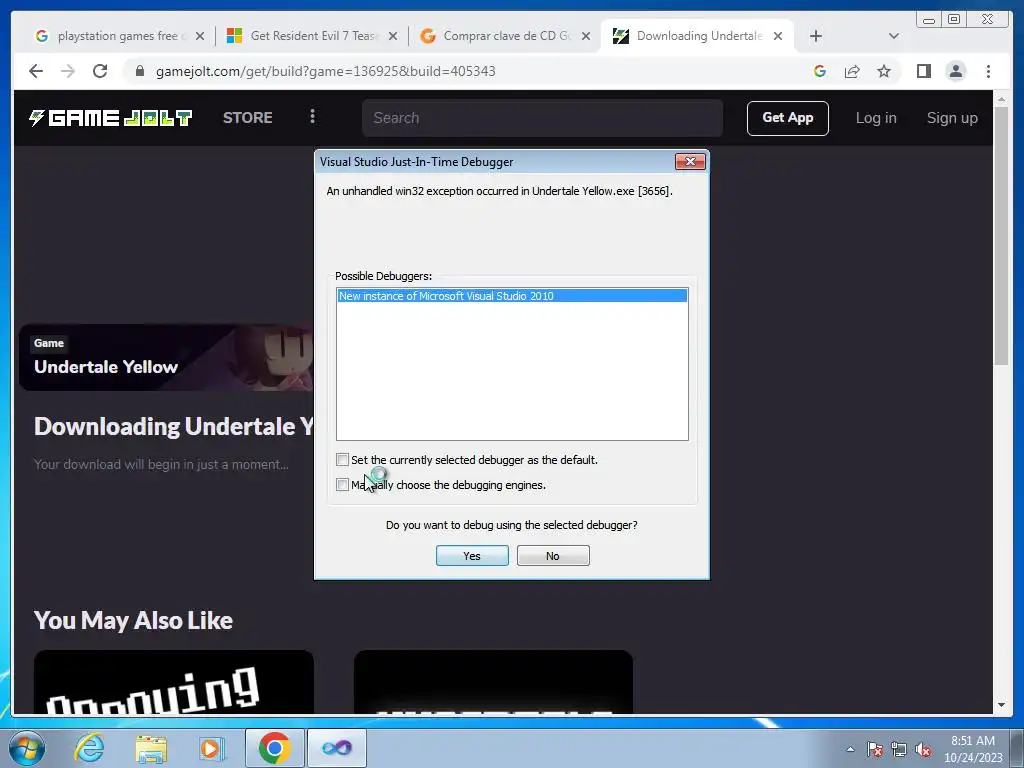Open the STORE menu item
The image size is (1024, 768).
click(248, 118)
